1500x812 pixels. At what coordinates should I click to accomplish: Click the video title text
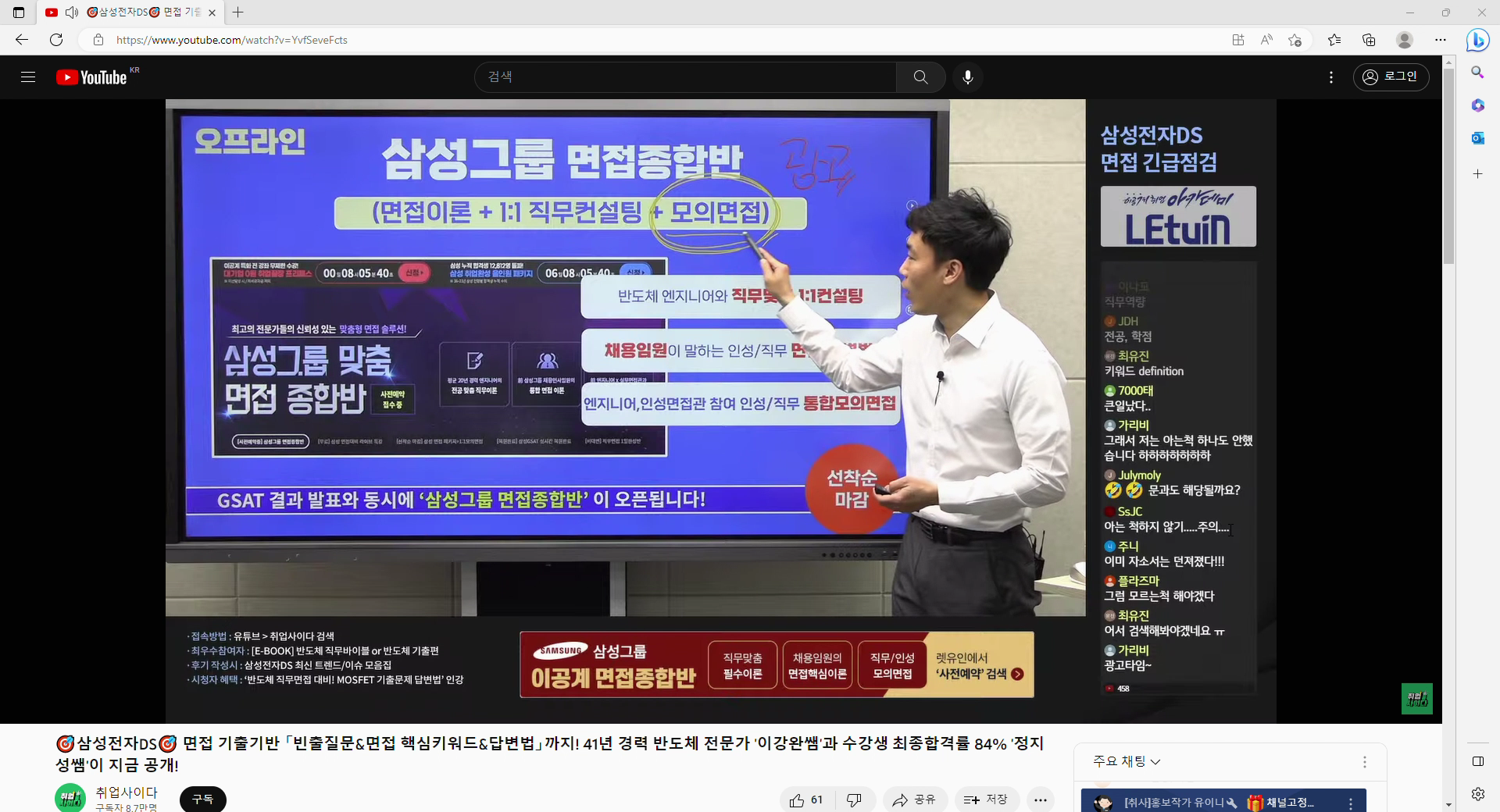tap(549, 754)
